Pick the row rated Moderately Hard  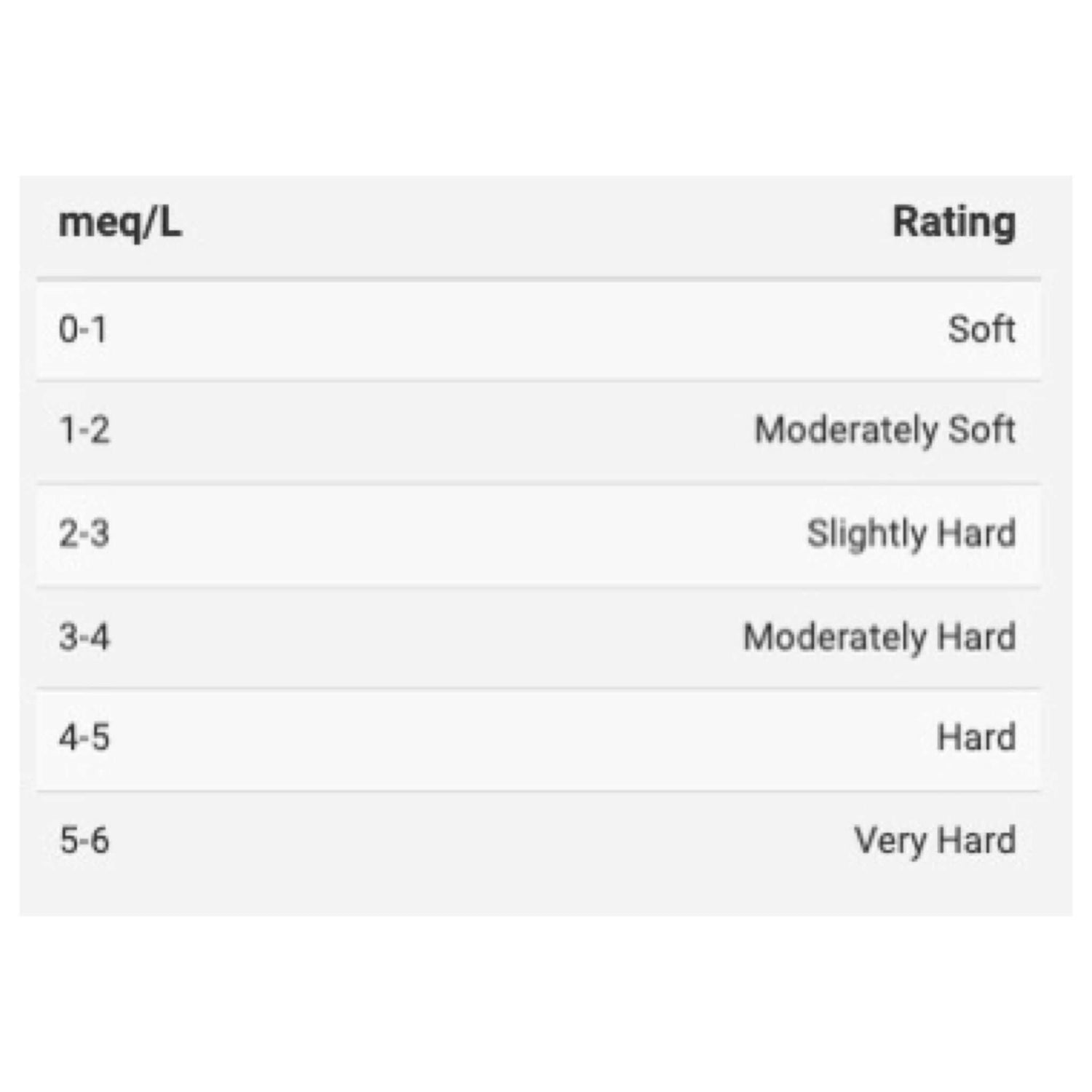pos(539,637)
